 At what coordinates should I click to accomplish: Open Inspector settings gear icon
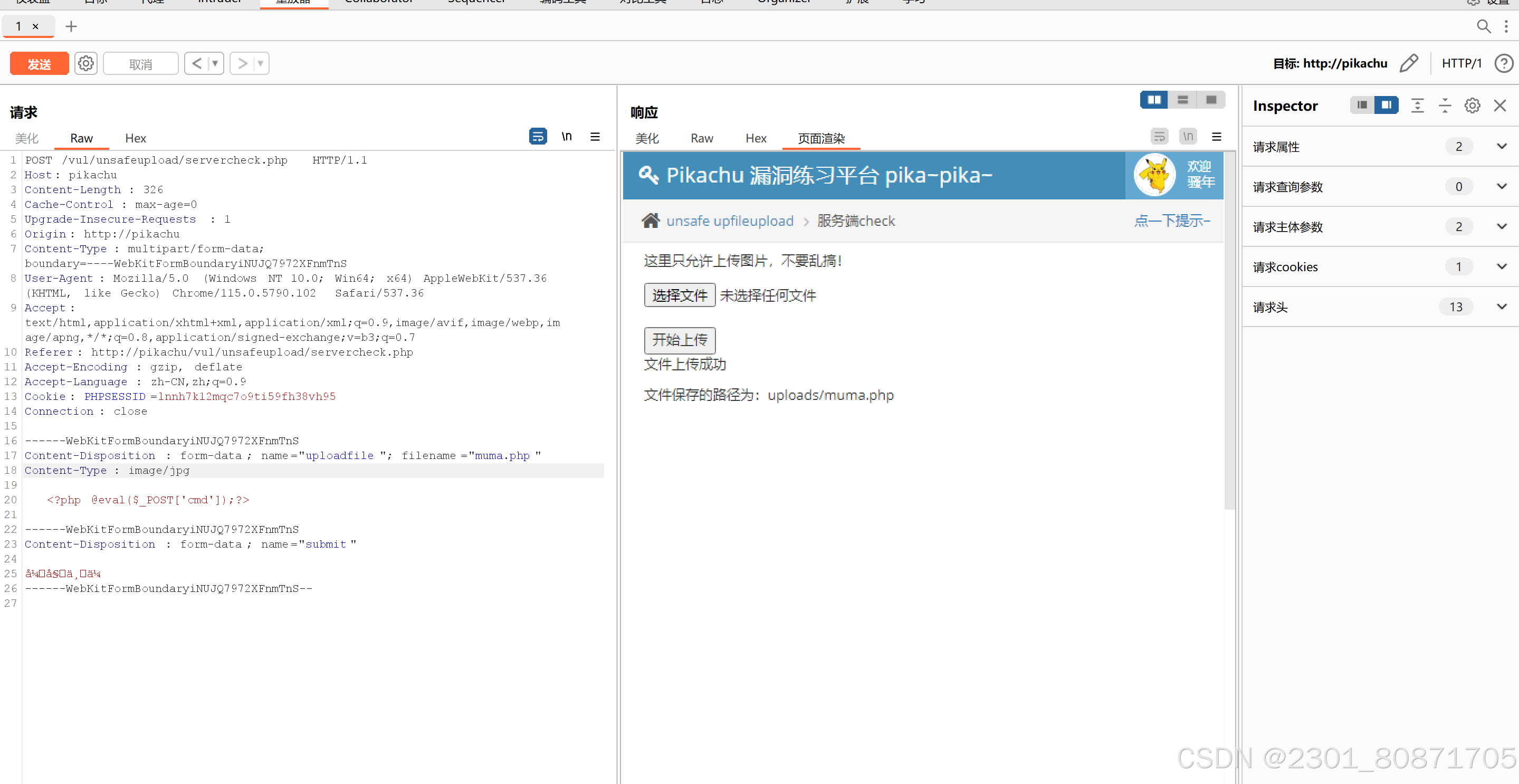click(1472, 106)
